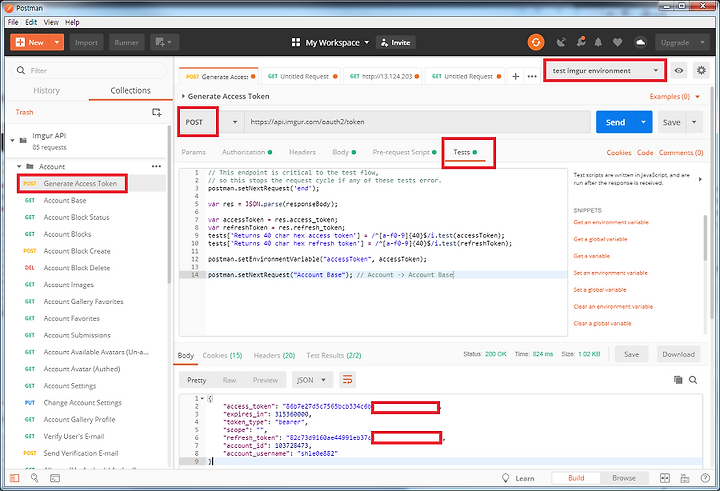Open tab options three dots menu

(532, 76)
